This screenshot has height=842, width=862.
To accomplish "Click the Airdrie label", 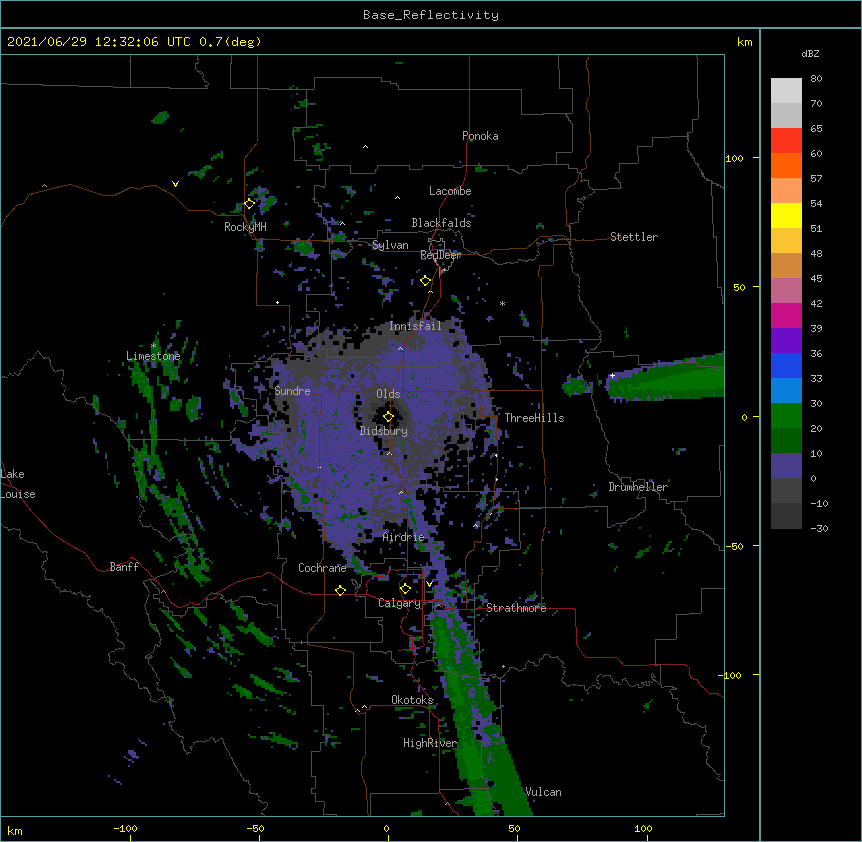I will point(403,537).
